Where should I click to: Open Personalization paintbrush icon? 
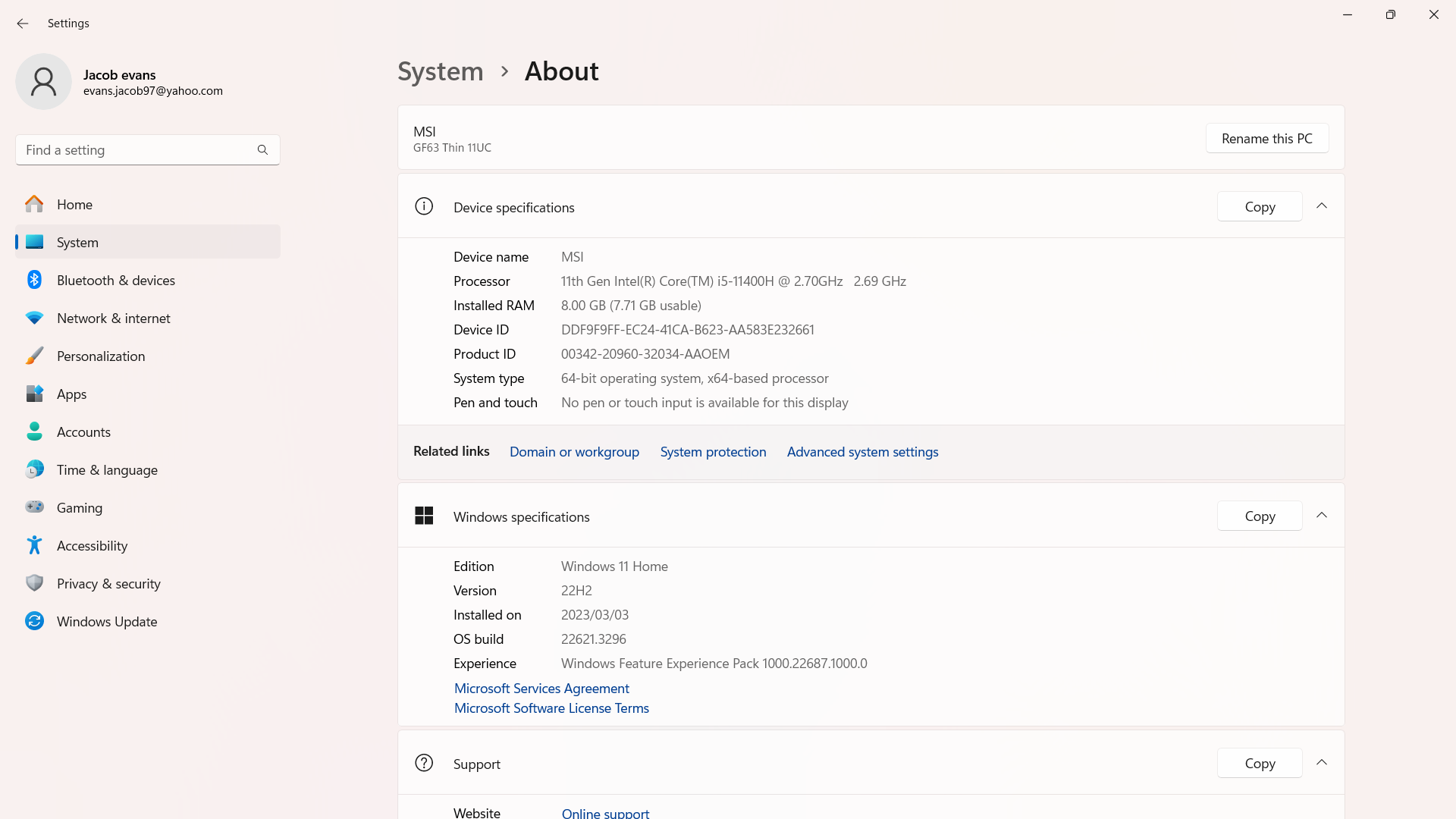[x=34, y=356]
